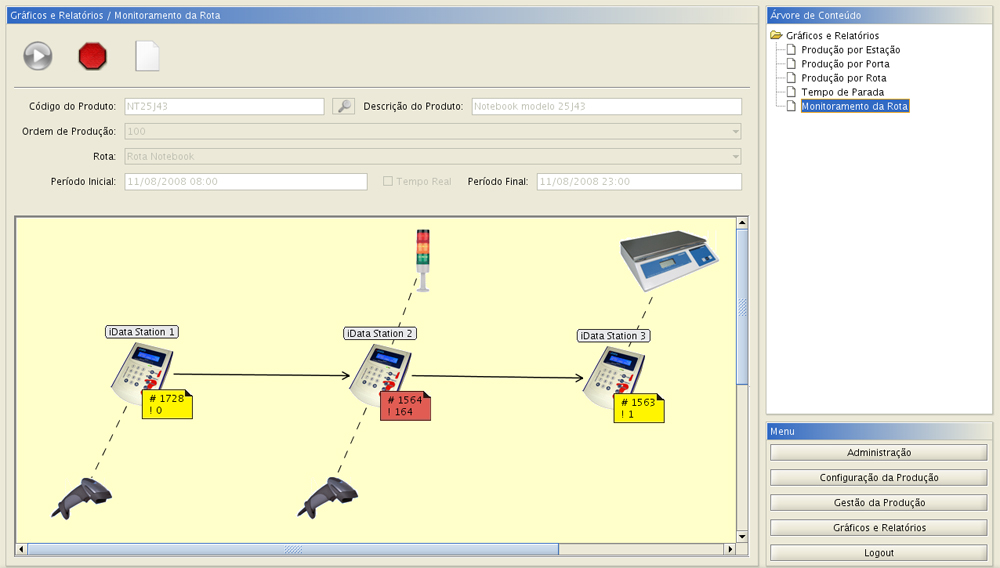
Task: Click Gestão da Produção button
Action: click(879, 502)
